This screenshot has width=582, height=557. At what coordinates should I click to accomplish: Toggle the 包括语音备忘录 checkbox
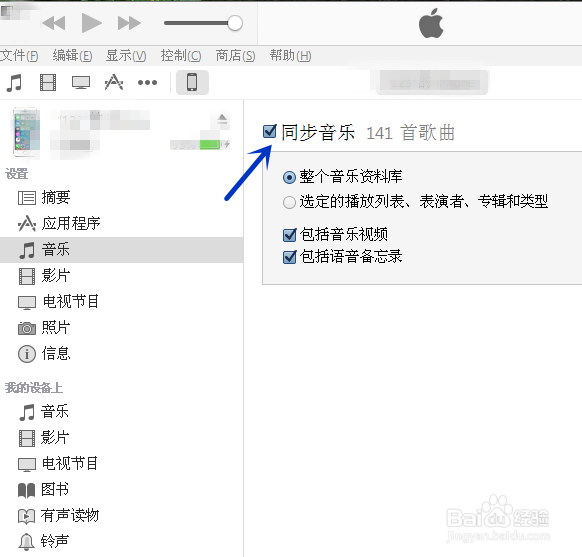(290, 257)
